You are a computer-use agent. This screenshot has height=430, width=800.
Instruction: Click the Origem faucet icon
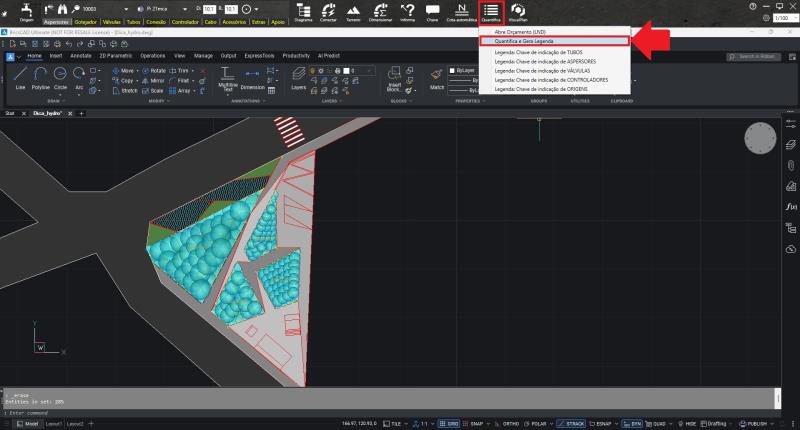25,9
